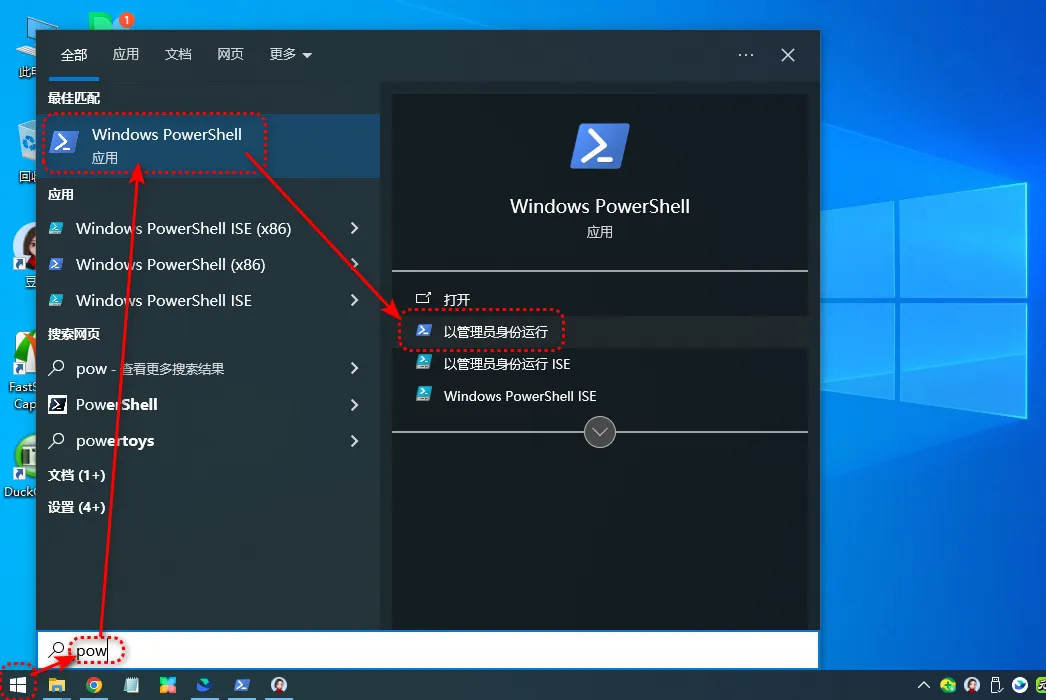Screen dimensions: 1046x700
Task: Click Windows PowerShell ISE (x86) icon
Action: pyautogui.click(x=56, y=228)
